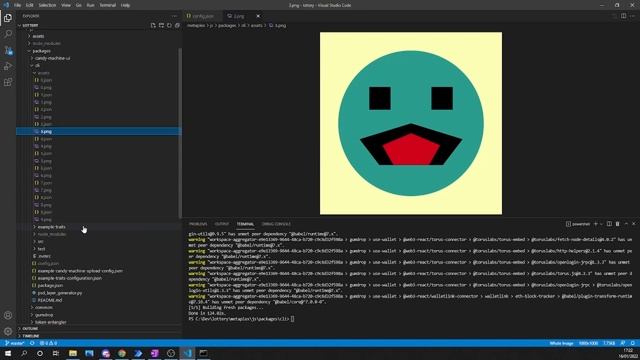Open the terminal launch profile dropdown arrow
The height and width of the screenshot is (360, 640).
[x=601, y=224]
